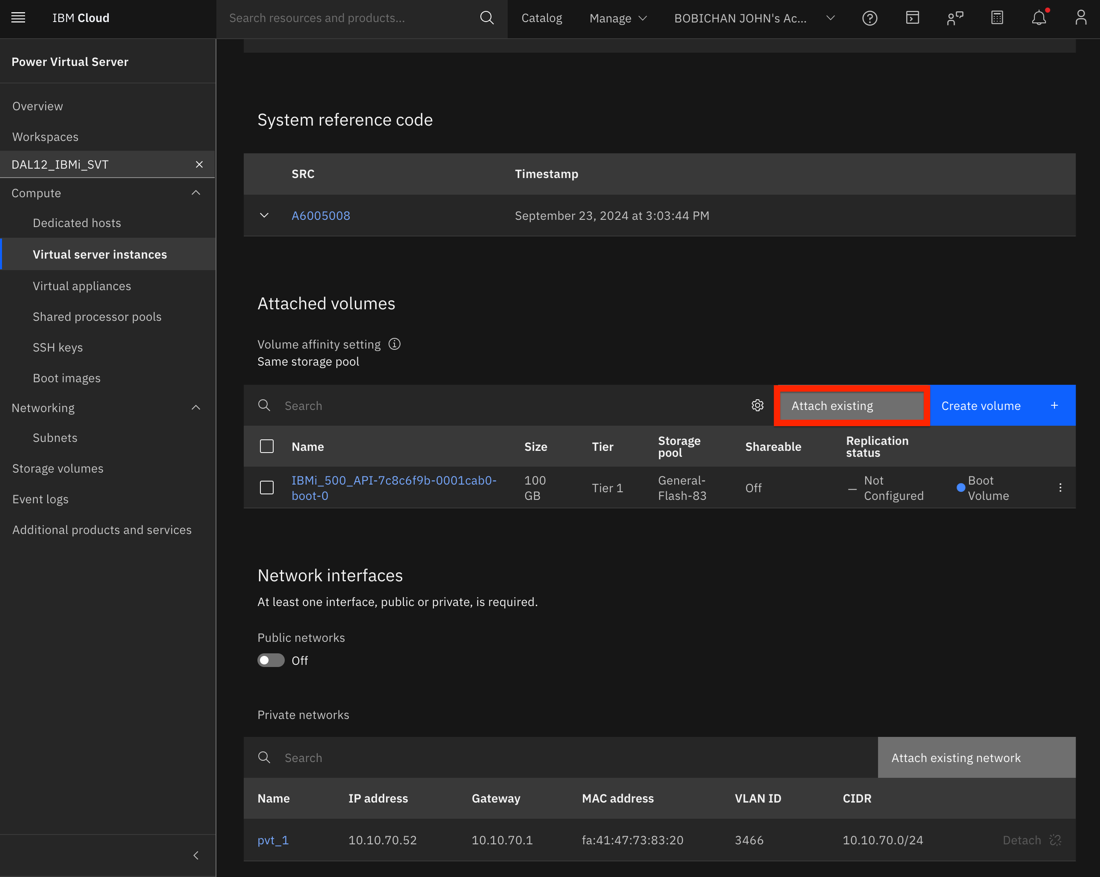This screenshot has height=877, width=1100.
Task: View notifications via the bell icon
Action: [x=1038, y=17]
